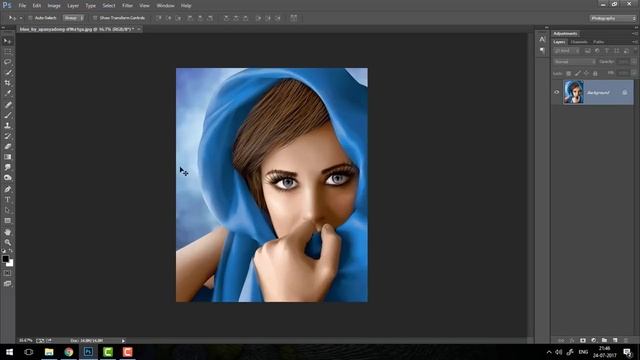
Task: Toggle lock image pixels brush icon
Action: pos(577,73)
